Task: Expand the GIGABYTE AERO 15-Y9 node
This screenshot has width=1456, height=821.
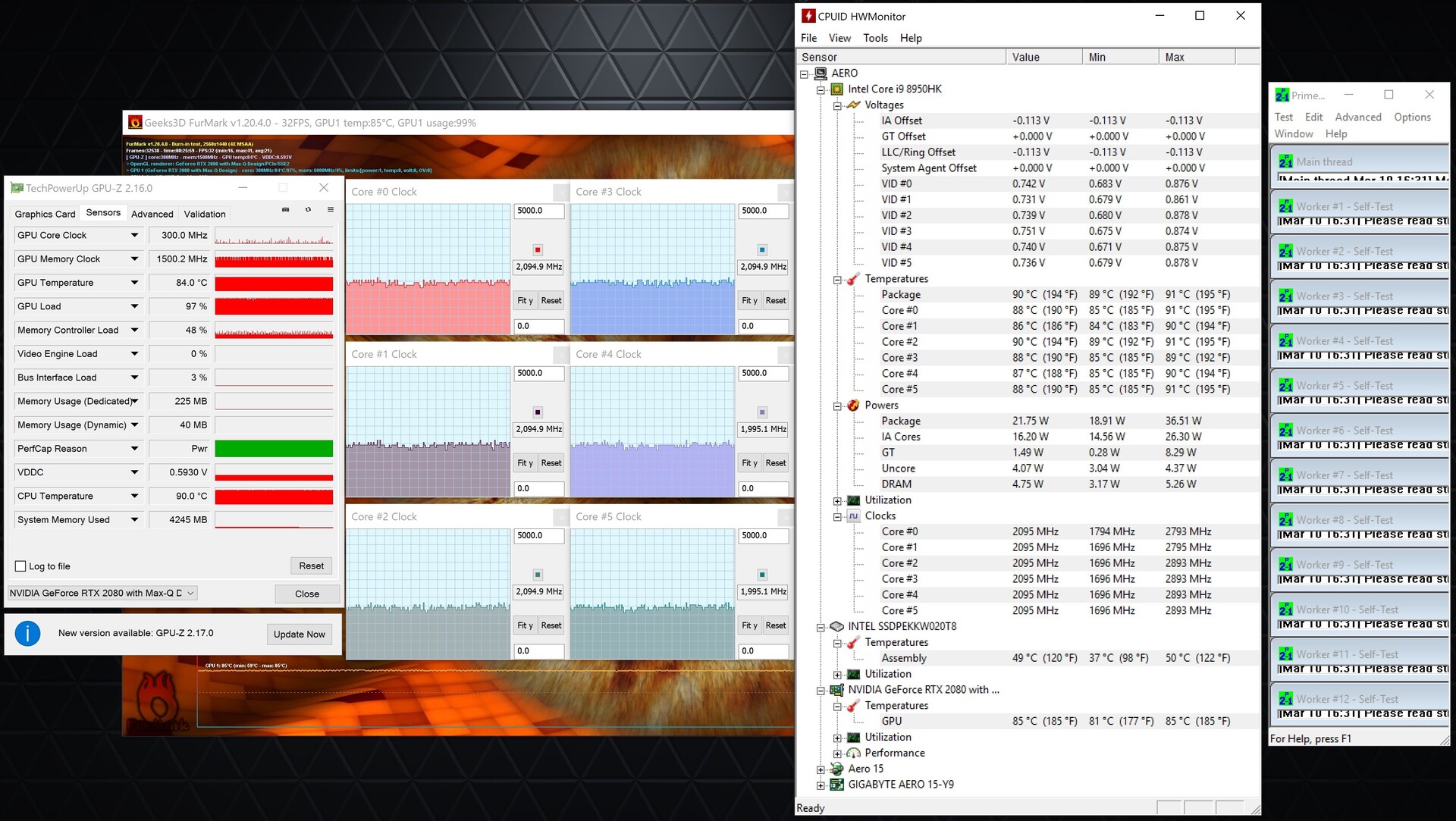Action: (821, 785)
